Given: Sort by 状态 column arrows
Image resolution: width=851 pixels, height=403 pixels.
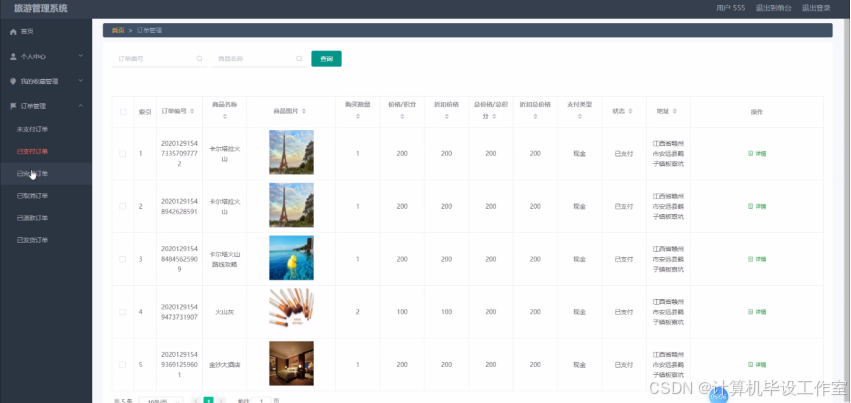Looking at the screenshot, I should click(632, 111).
